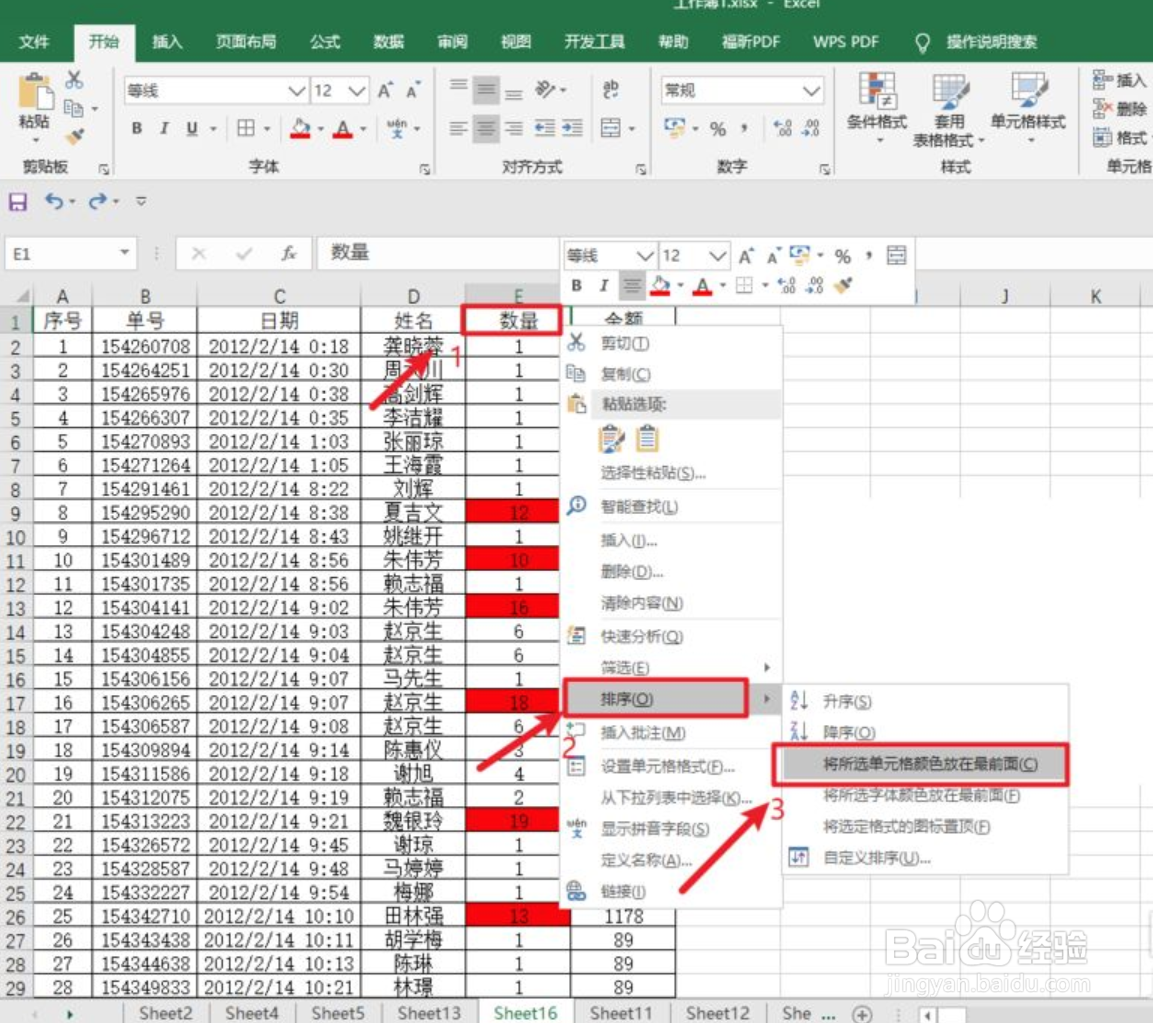Open the customize quick access toolbar dropdown

pos(141,201)
